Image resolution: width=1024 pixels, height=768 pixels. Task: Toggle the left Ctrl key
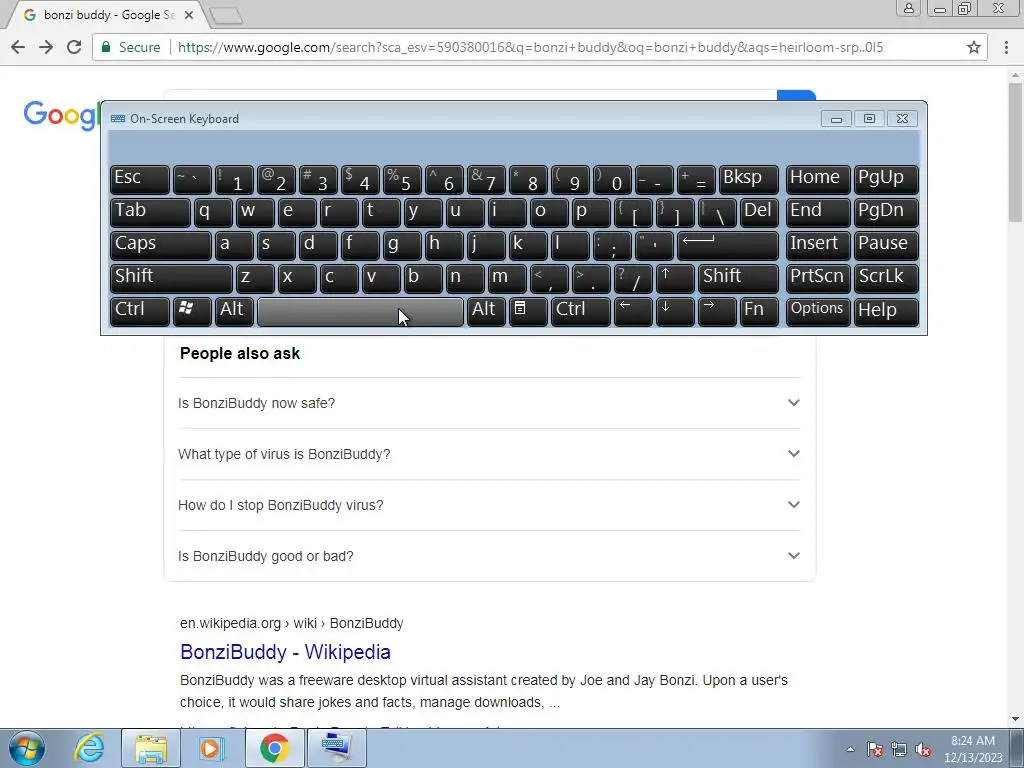pos(140,311)
